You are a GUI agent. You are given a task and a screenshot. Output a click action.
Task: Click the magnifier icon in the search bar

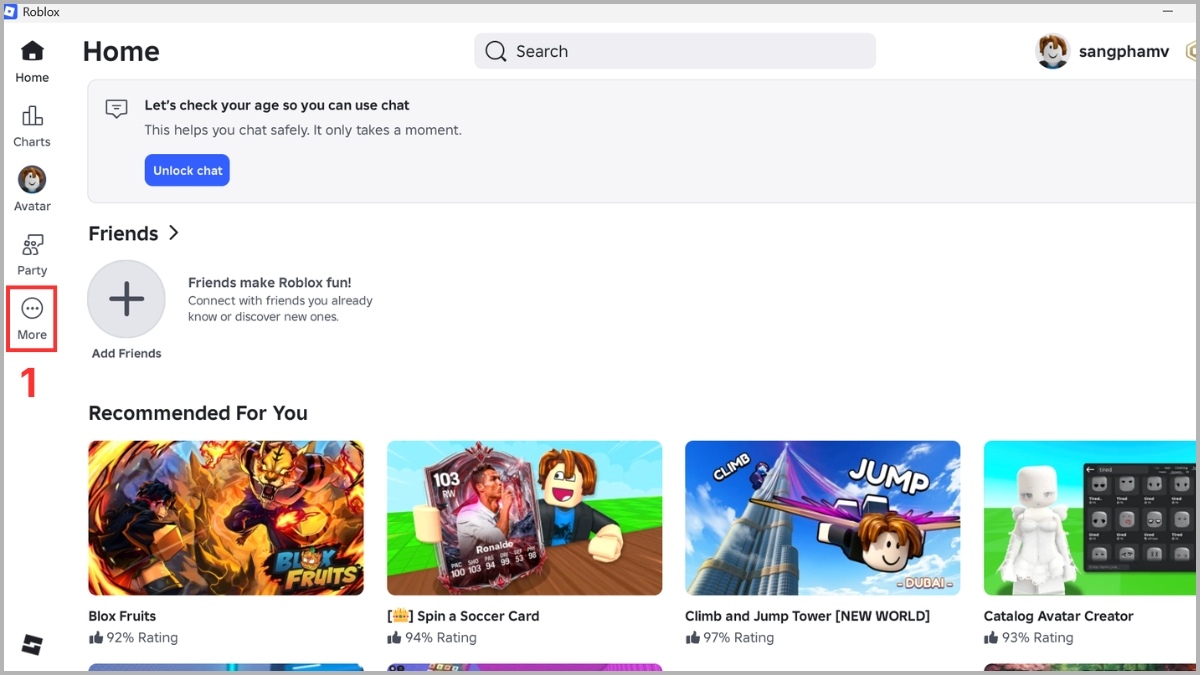click(x=495, y=51)
